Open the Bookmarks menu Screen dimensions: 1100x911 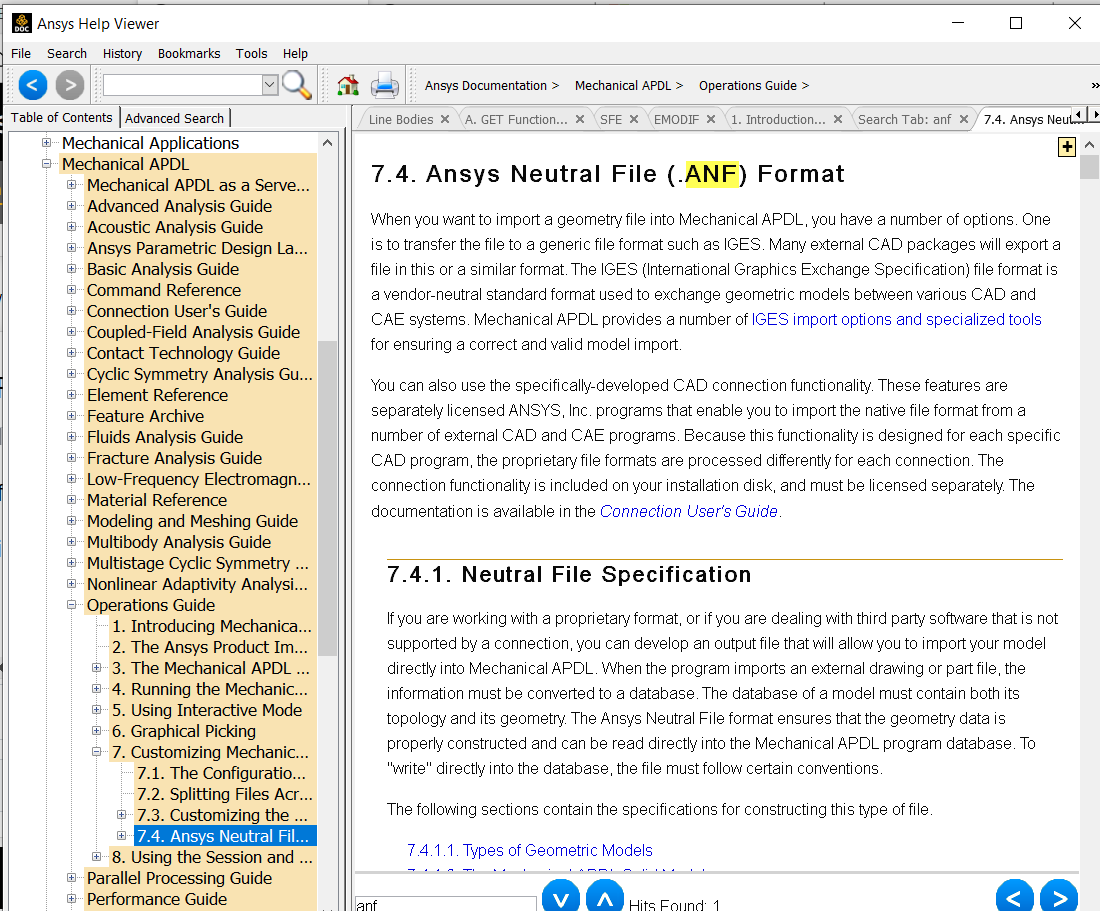188,53
